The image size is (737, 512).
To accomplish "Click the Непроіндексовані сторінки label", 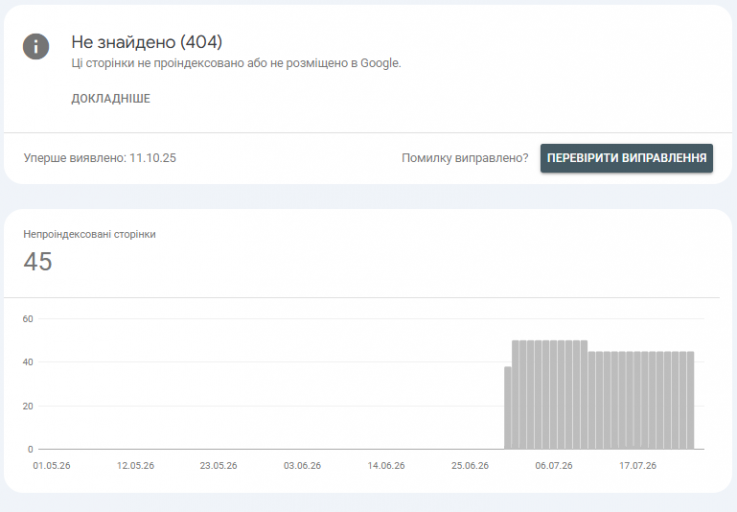I will [89, 234].
